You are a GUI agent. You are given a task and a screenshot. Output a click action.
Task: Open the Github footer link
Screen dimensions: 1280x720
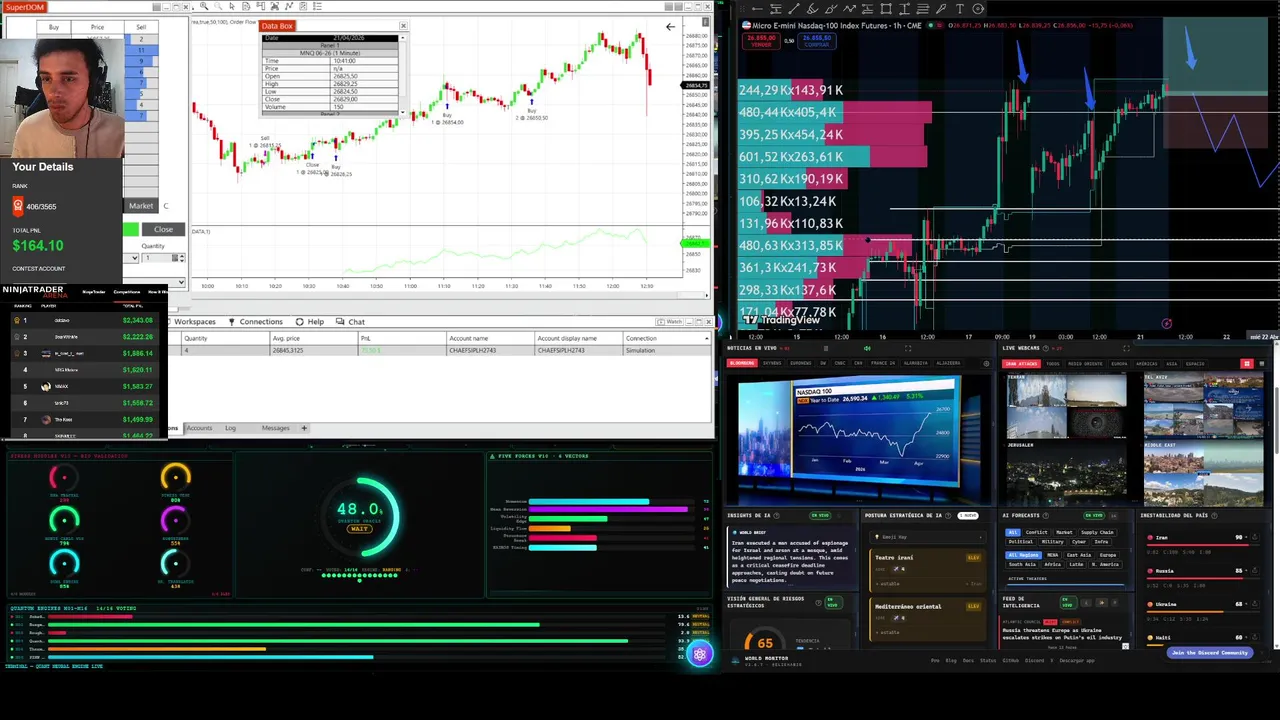pyautogui.click(x=1011, y=660)
